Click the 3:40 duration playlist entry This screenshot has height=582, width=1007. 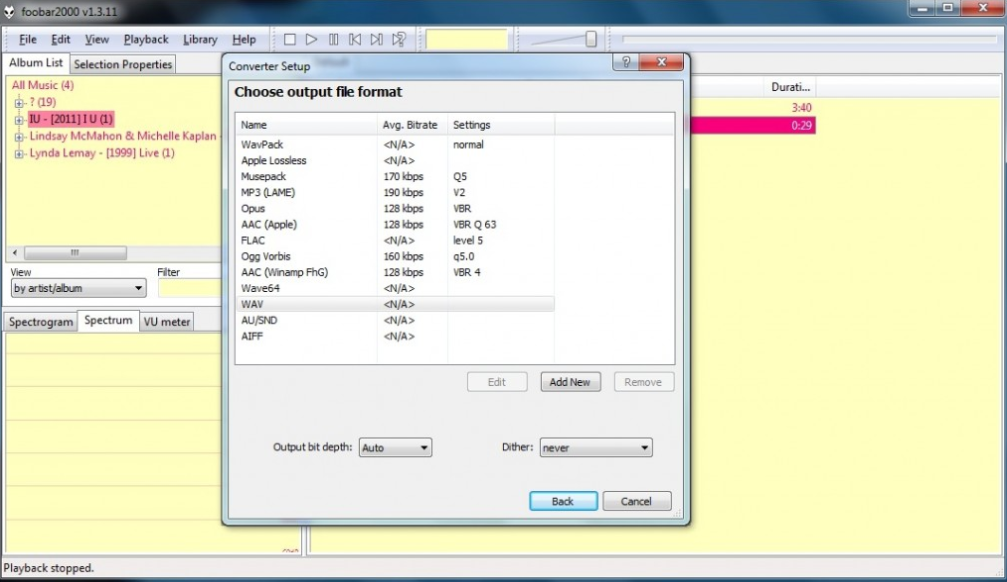pos(801,108)
